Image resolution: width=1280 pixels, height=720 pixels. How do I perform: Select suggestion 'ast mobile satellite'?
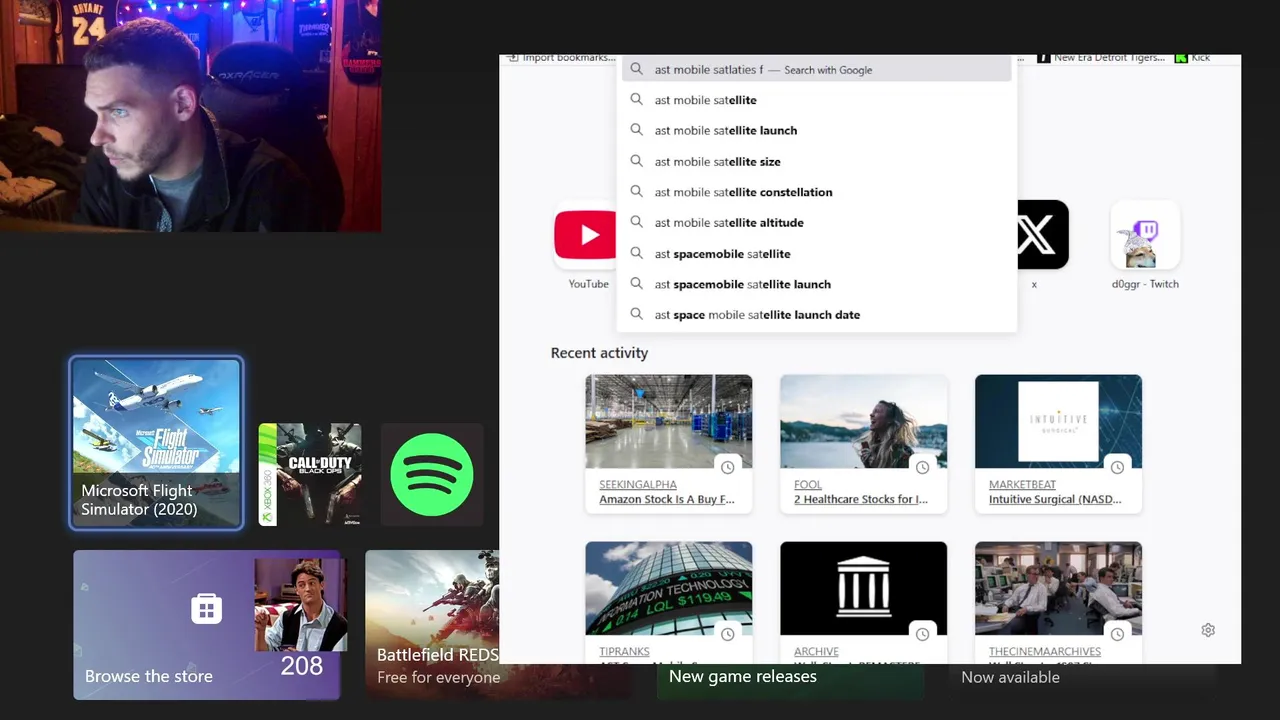point(818,100)
